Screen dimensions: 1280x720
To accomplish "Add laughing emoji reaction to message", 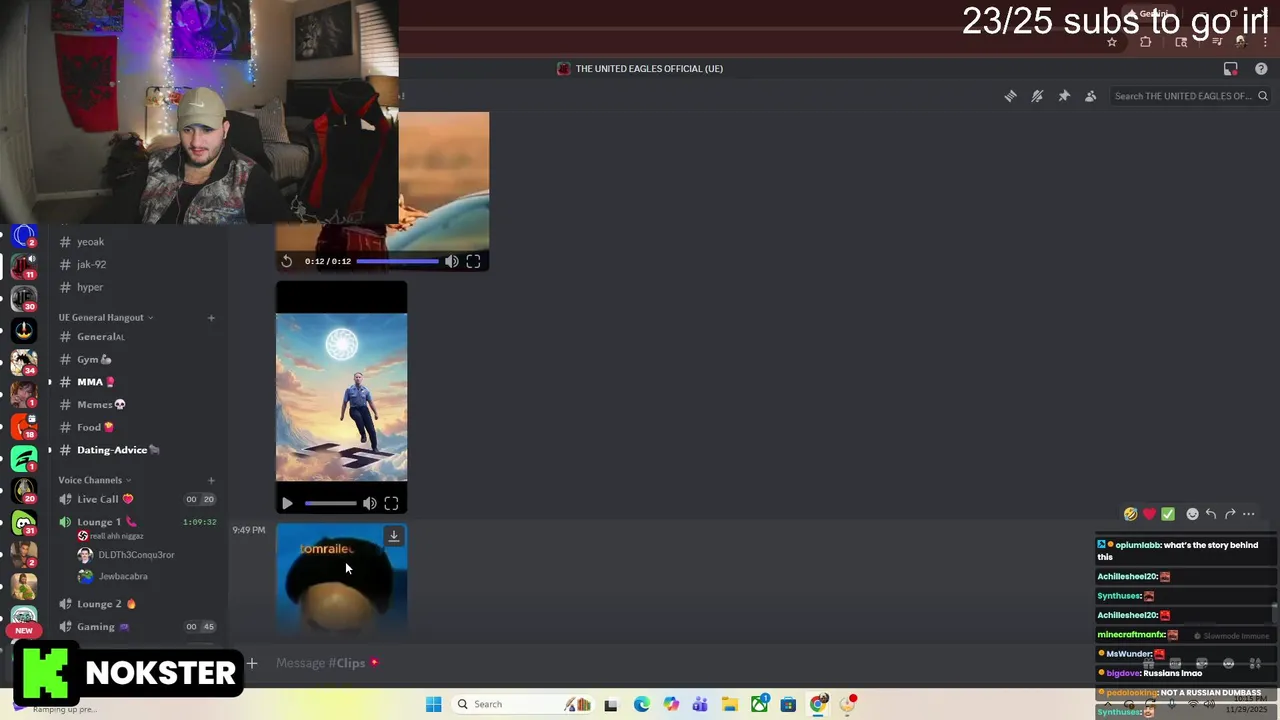I will [1130, 514].
